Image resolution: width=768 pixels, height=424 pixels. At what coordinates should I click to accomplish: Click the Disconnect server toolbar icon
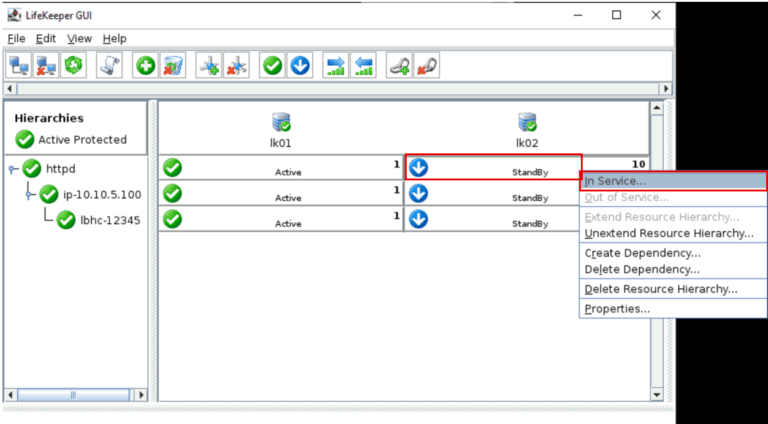(x=46, y=66)
